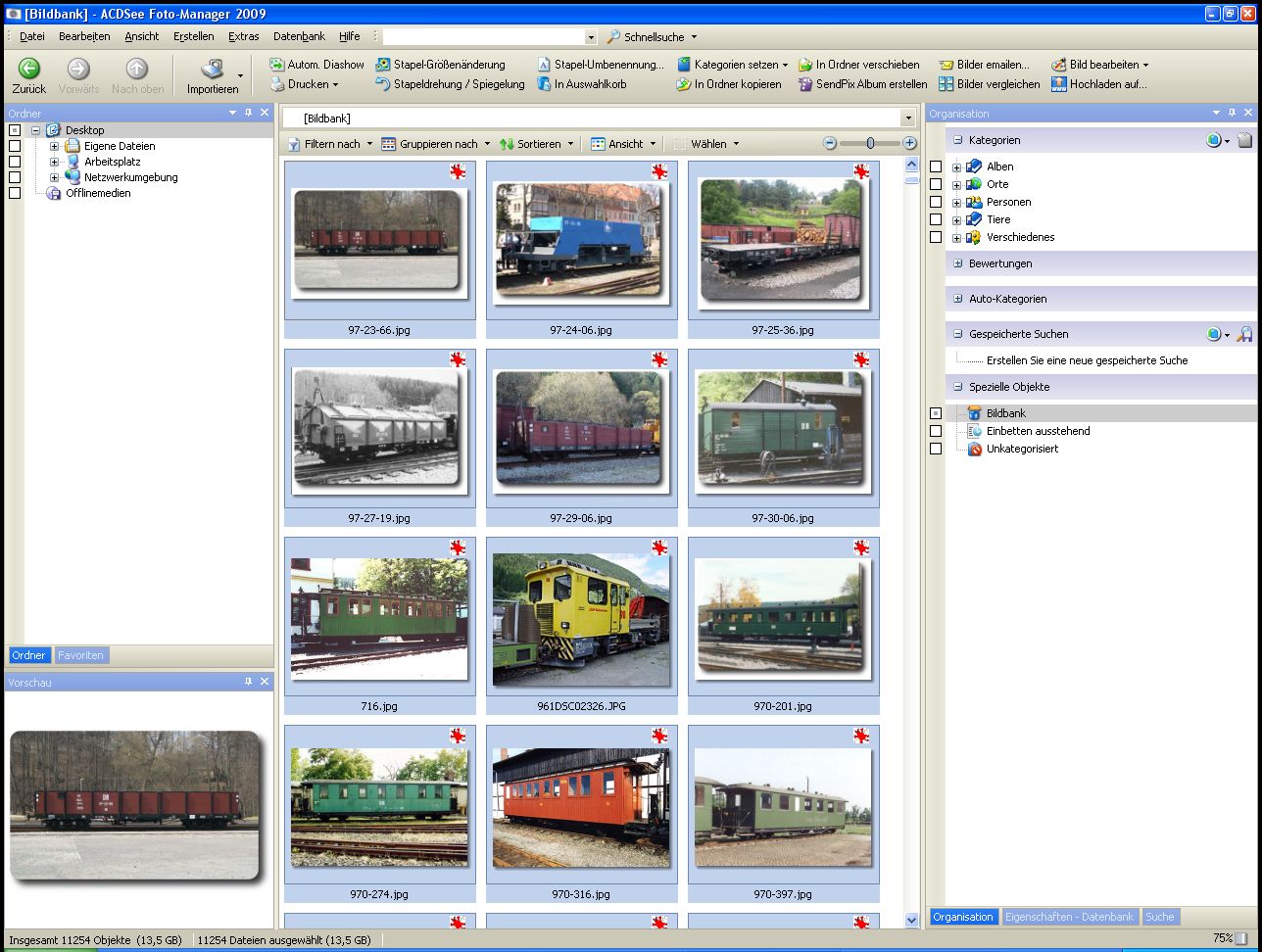Enable the Unkategorisiert checkbox
Screen dimensions: 1262x952
coord(936,449)
